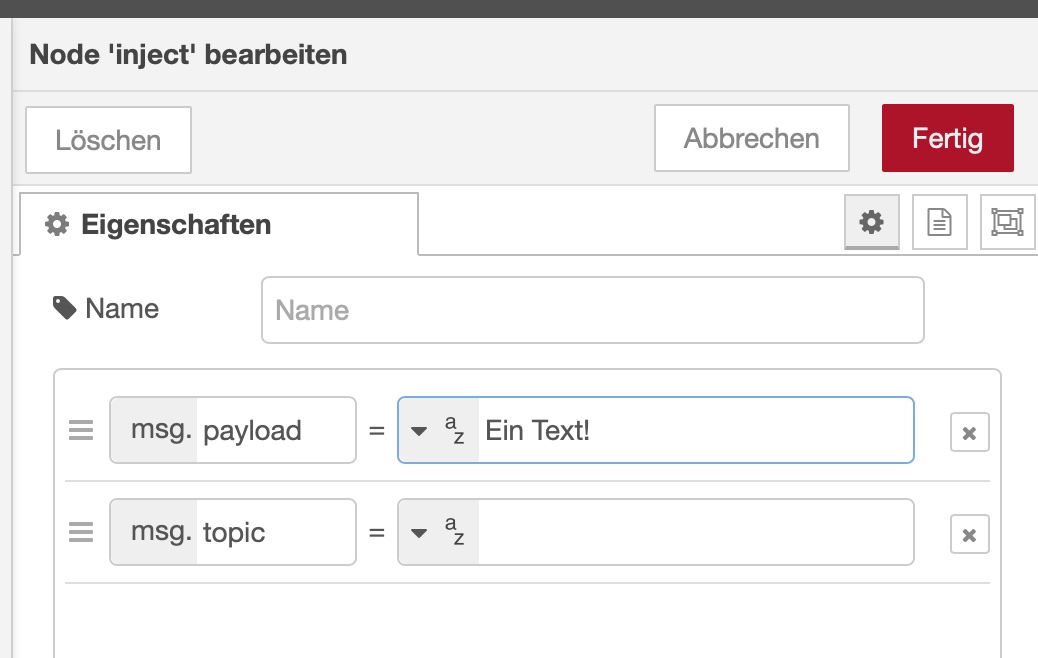
Task: Click the string type icon for topic
Action: click(454, 532)
